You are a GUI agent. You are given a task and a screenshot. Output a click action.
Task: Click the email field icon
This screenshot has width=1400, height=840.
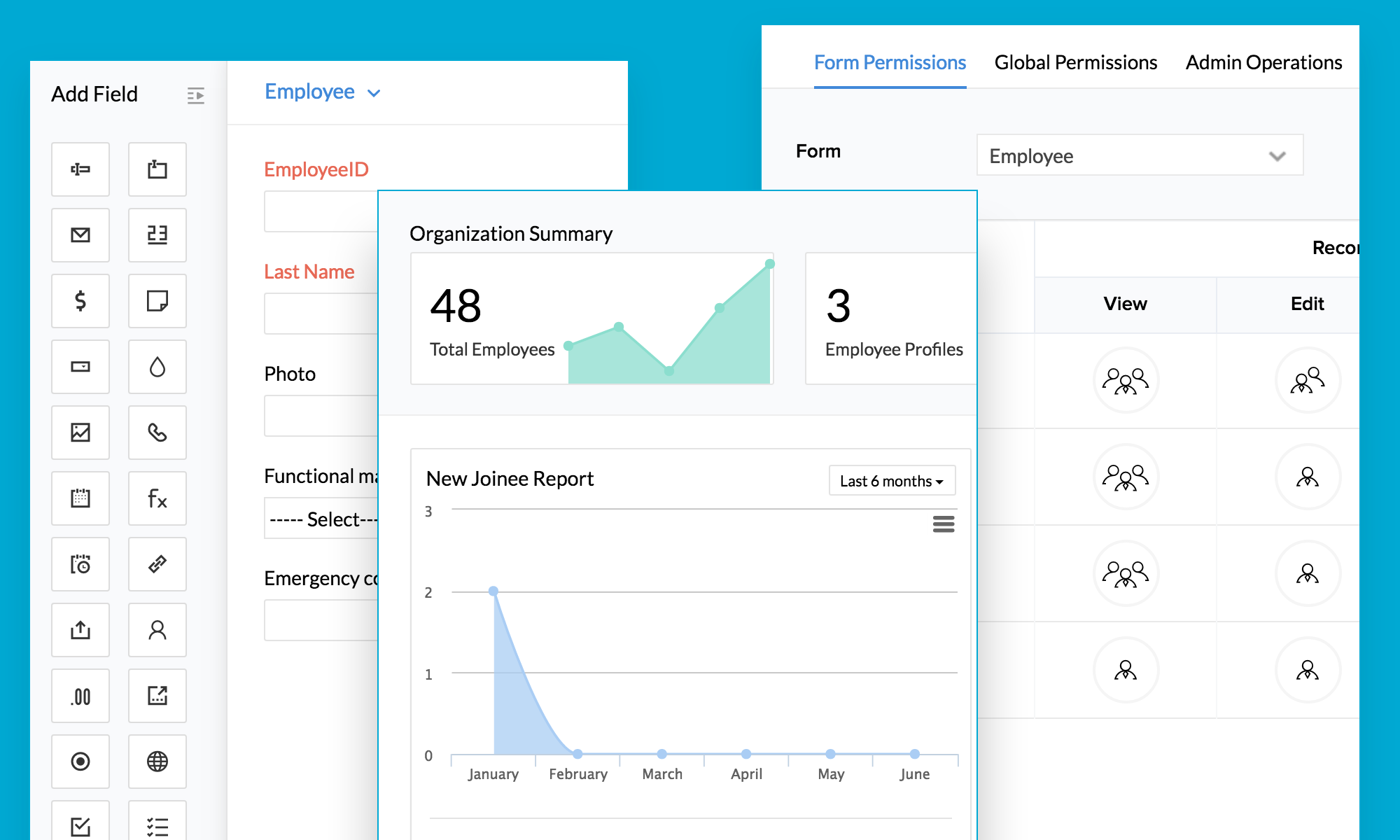point(80,235)
